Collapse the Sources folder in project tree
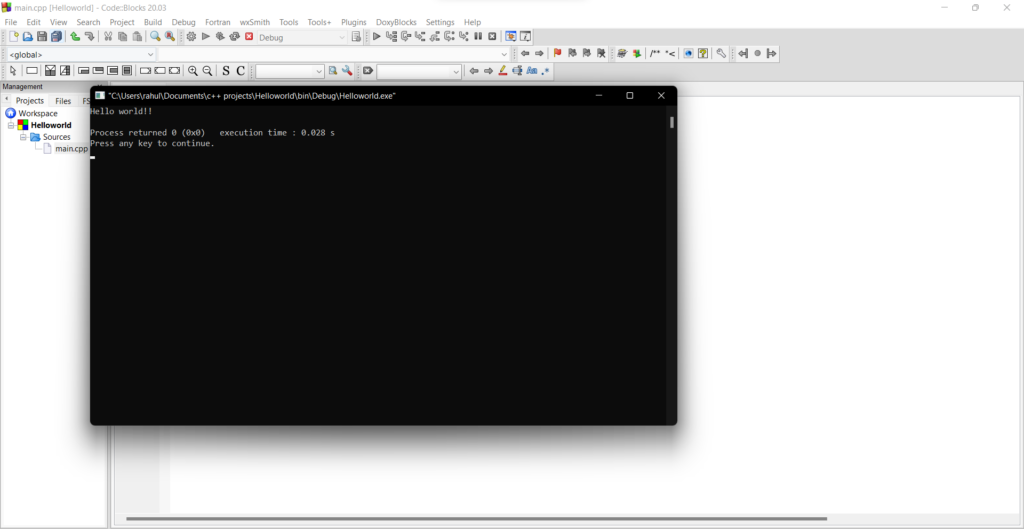 point(23,137)
